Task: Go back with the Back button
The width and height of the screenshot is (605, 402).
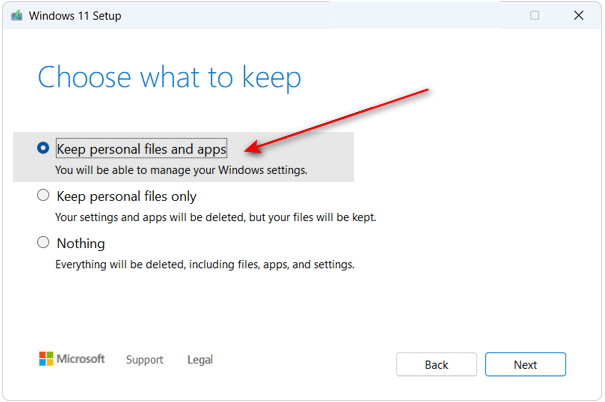Action: 436,364
